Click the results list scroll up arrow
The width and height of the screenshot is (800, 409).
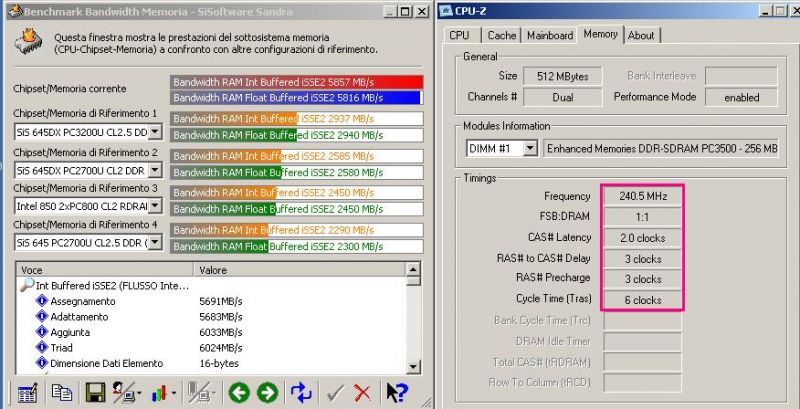coord(414,270)
